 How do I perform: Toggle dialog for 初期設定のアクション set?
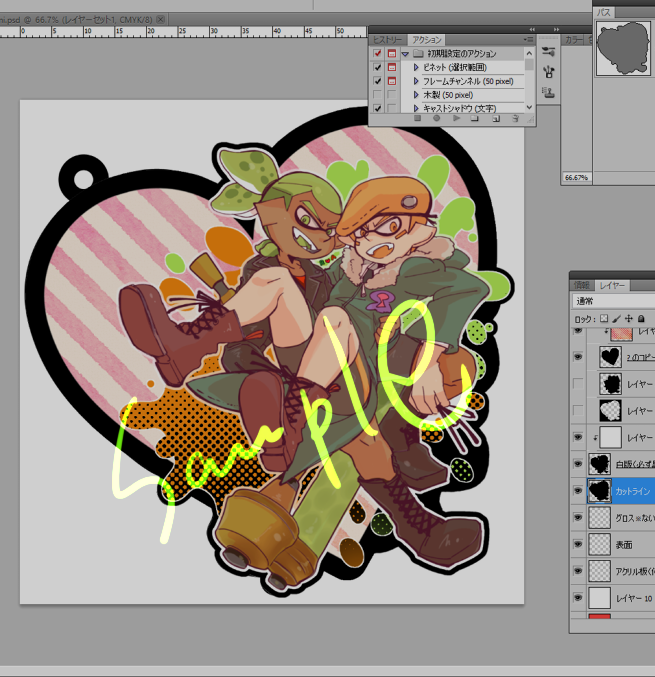[x=392, y=54]
